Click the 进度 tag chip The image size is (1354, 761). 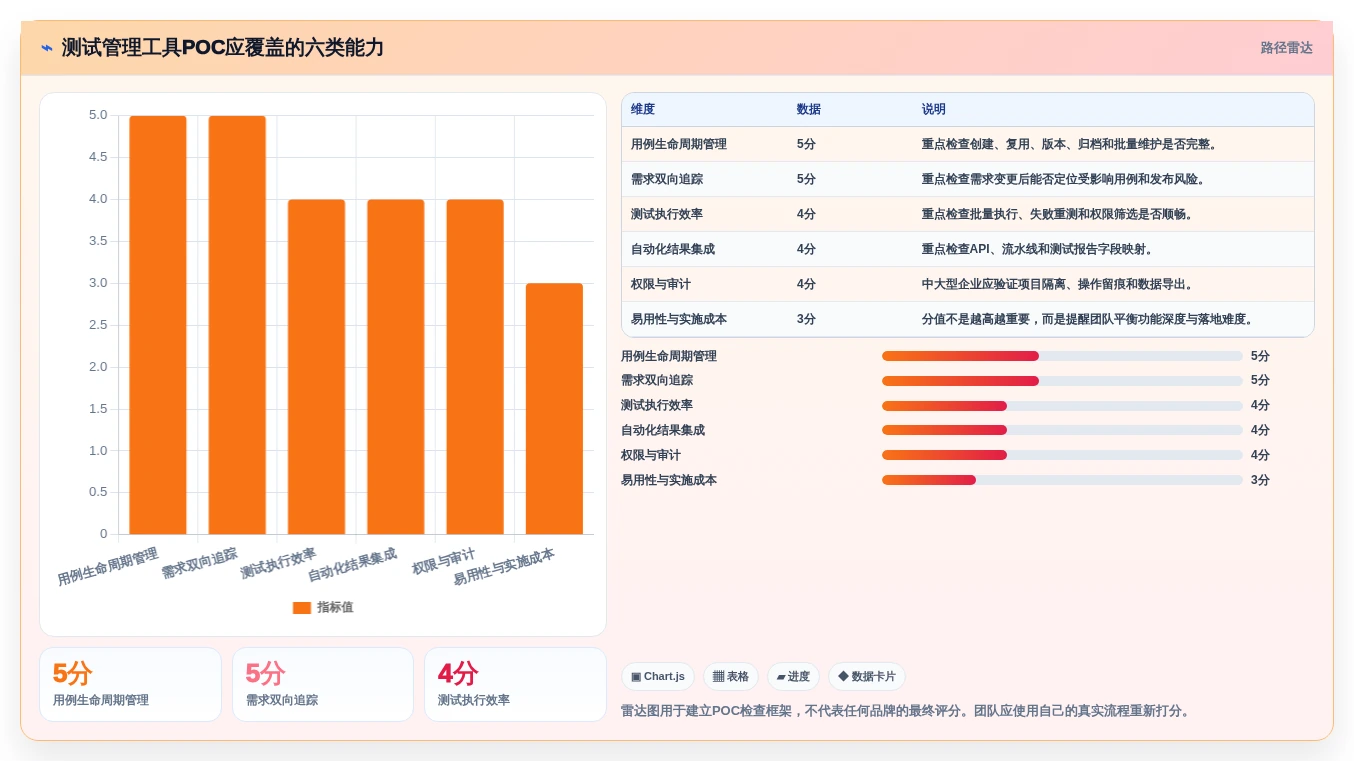tap(793, 677)
